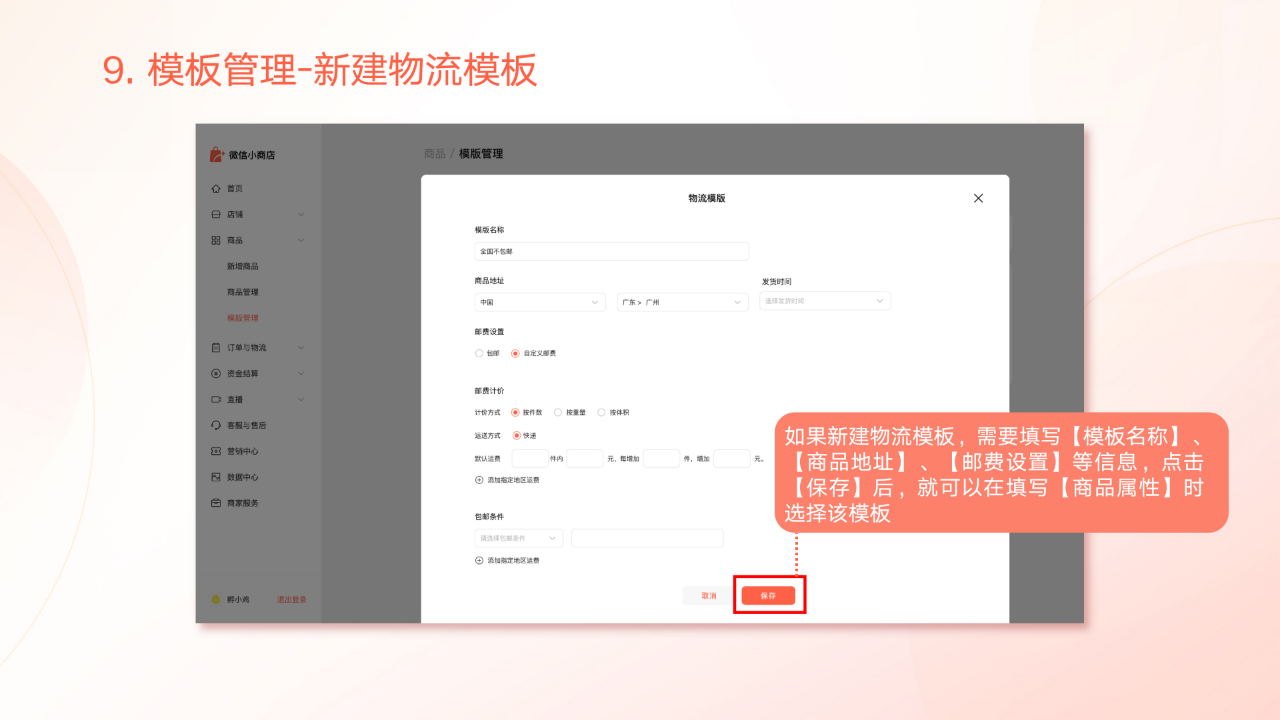Select the 包邮 radio option
1280x720 pixels.
(x=479, y=353)
